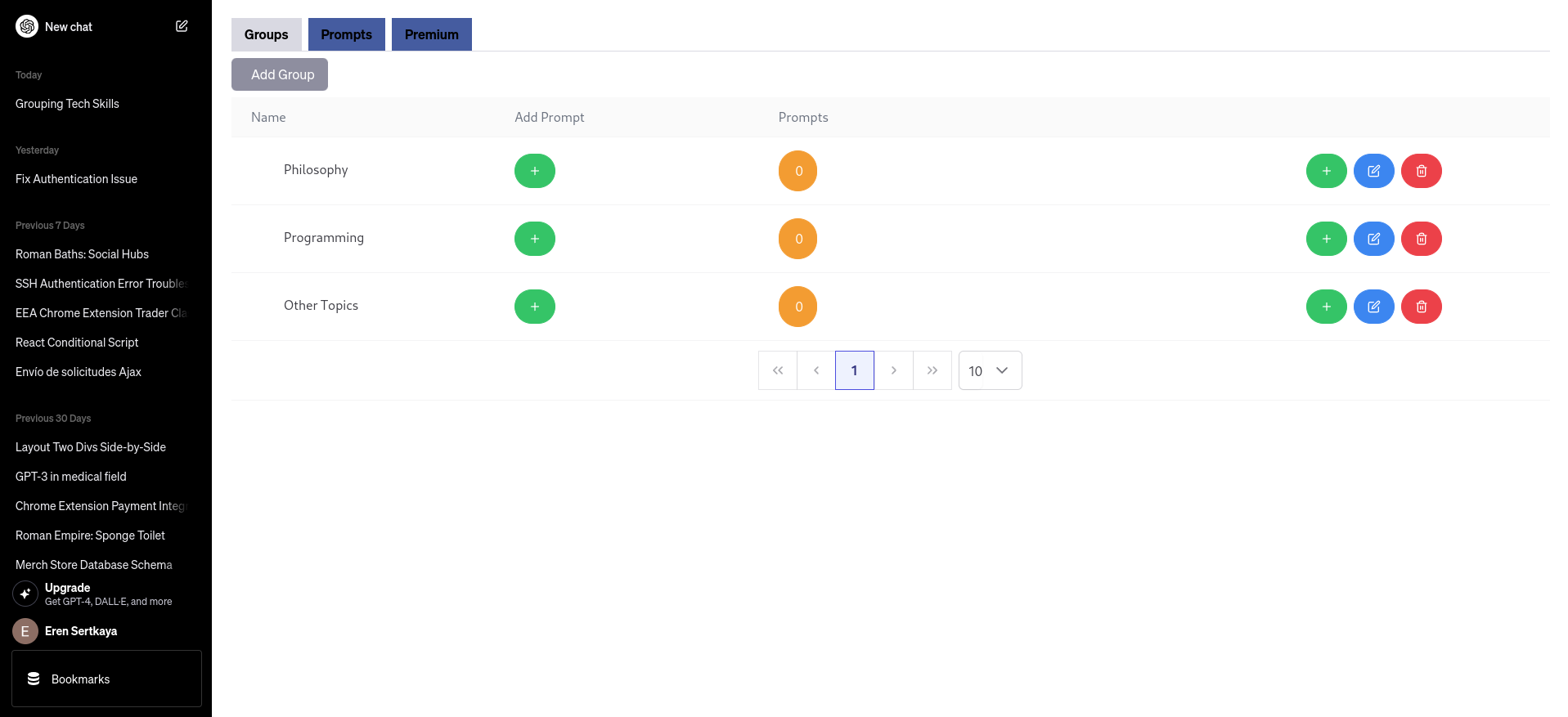Open the rows per page dropdown

point(990,370)
